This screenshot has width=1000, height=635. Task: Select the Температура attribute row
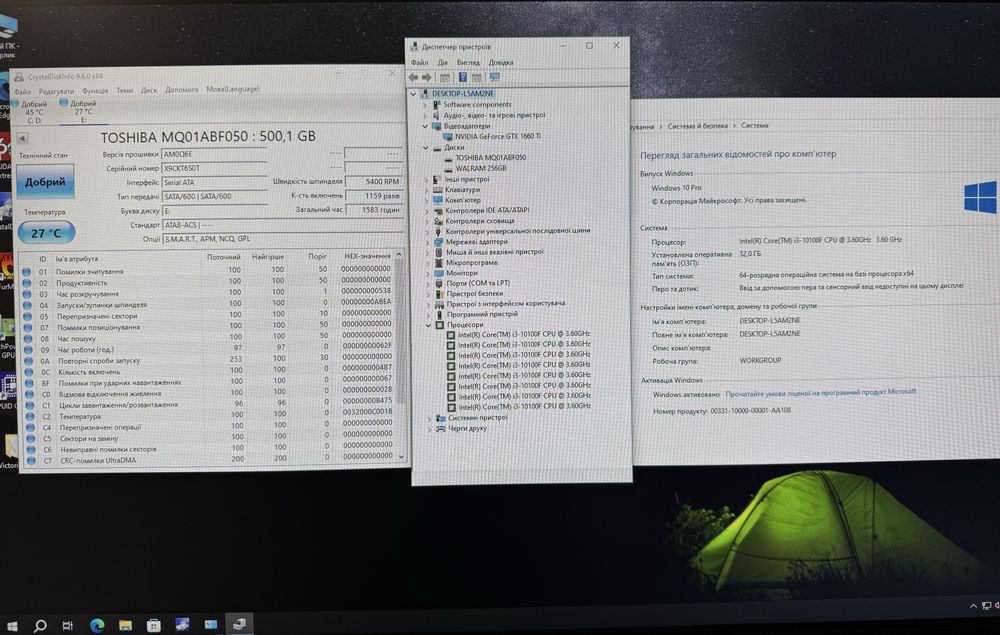point(210,415)
